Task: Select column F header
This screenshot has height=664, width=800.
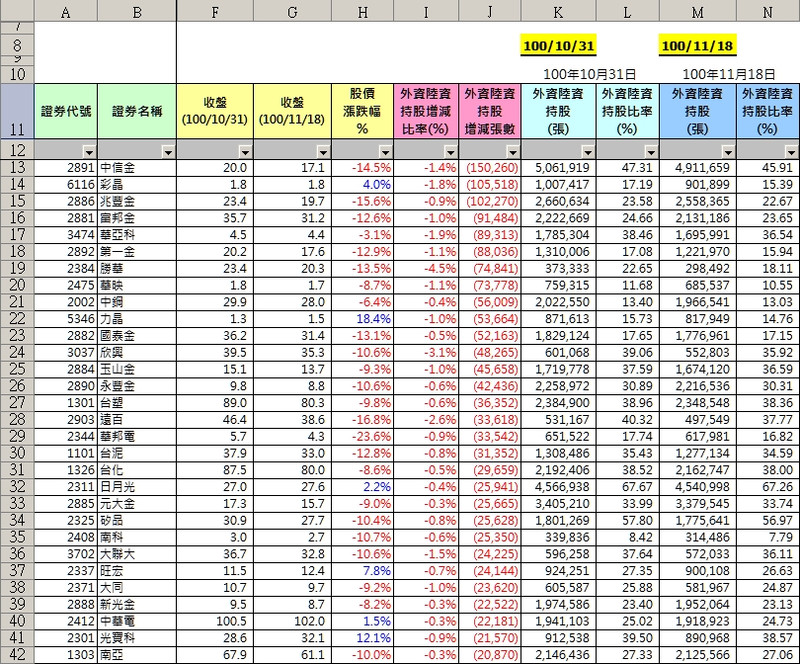Action: (215, 11)
